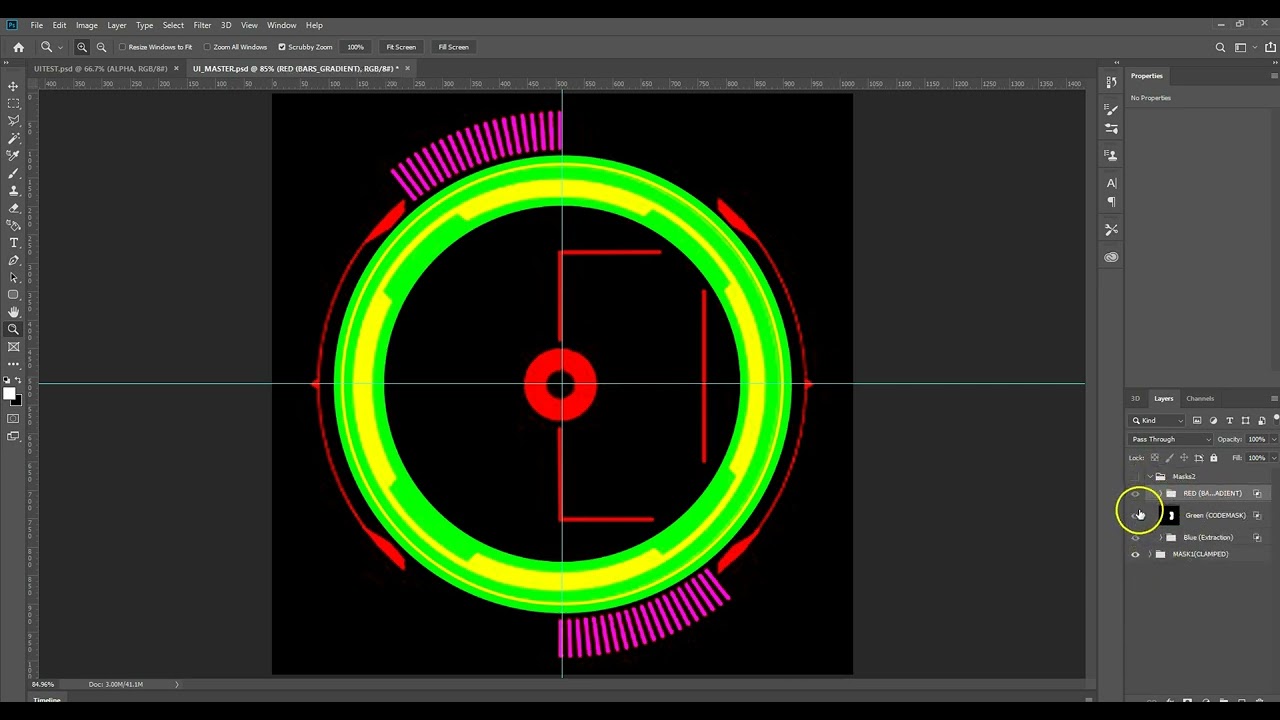1280x720 pixels.
Task: Uncheck the Scrubby Zoom checkbox
Action: click(x=282, y=47)
